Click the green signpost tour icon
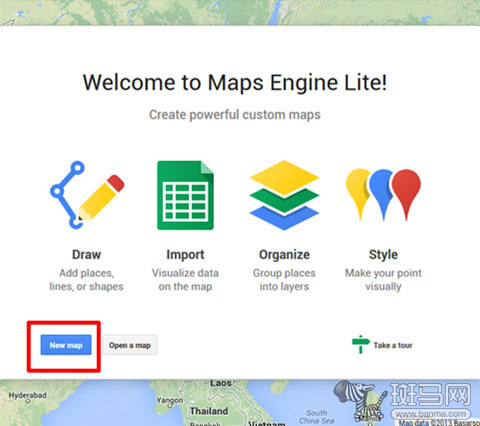 pos(361,344)
